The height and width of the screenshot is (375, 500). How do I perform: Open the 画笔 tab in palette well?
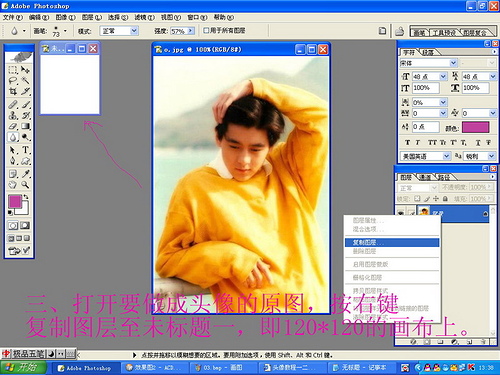(419, 33)
